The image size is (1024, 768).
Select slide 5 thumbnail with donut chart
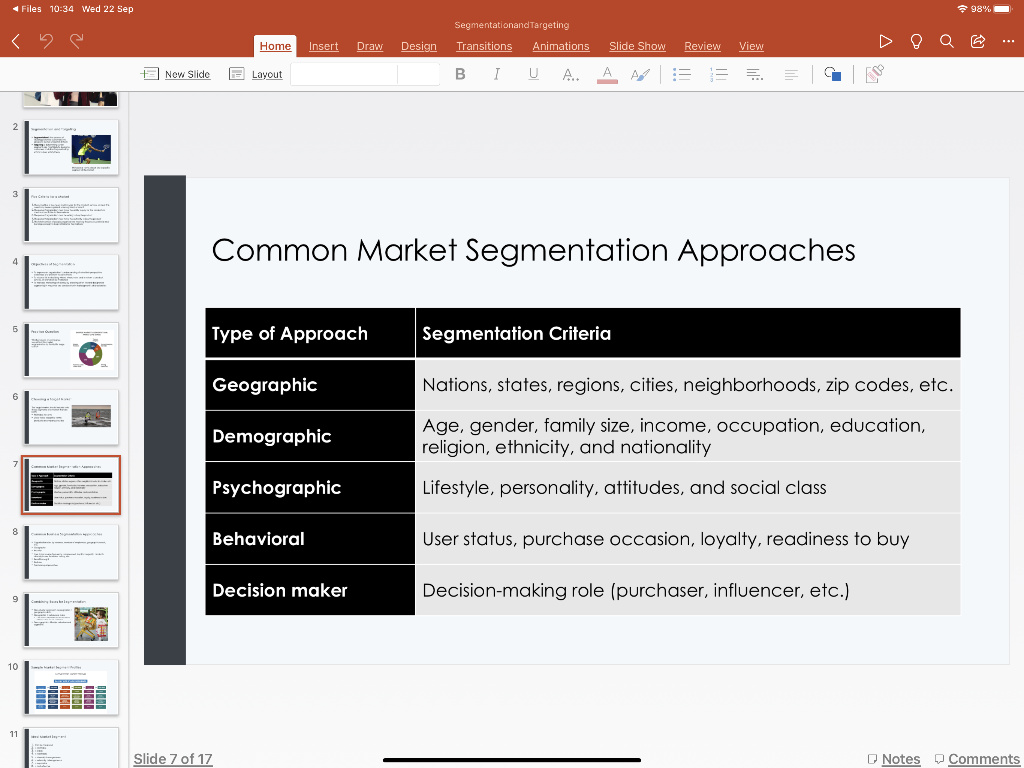pyautogui.click(x=71, y=350)
